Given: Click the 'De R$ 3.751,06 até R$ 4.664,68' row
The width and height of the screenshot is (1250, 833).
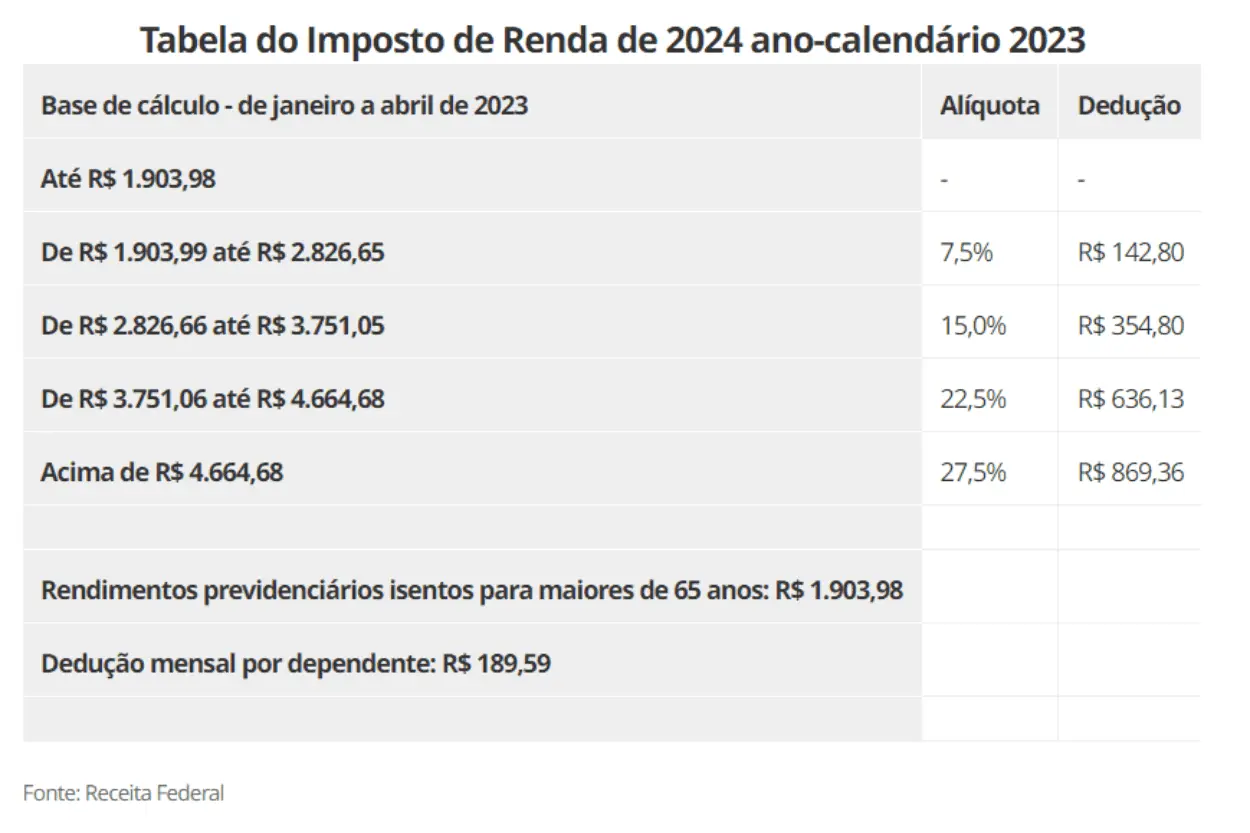Looking at the screenshot, I should tap(212, 398).
